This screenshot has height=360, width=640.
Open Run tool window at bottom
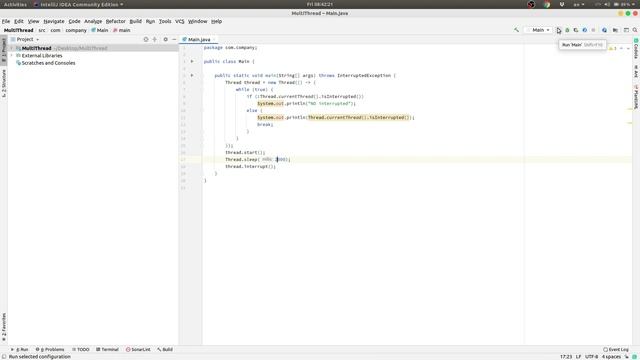20,349
